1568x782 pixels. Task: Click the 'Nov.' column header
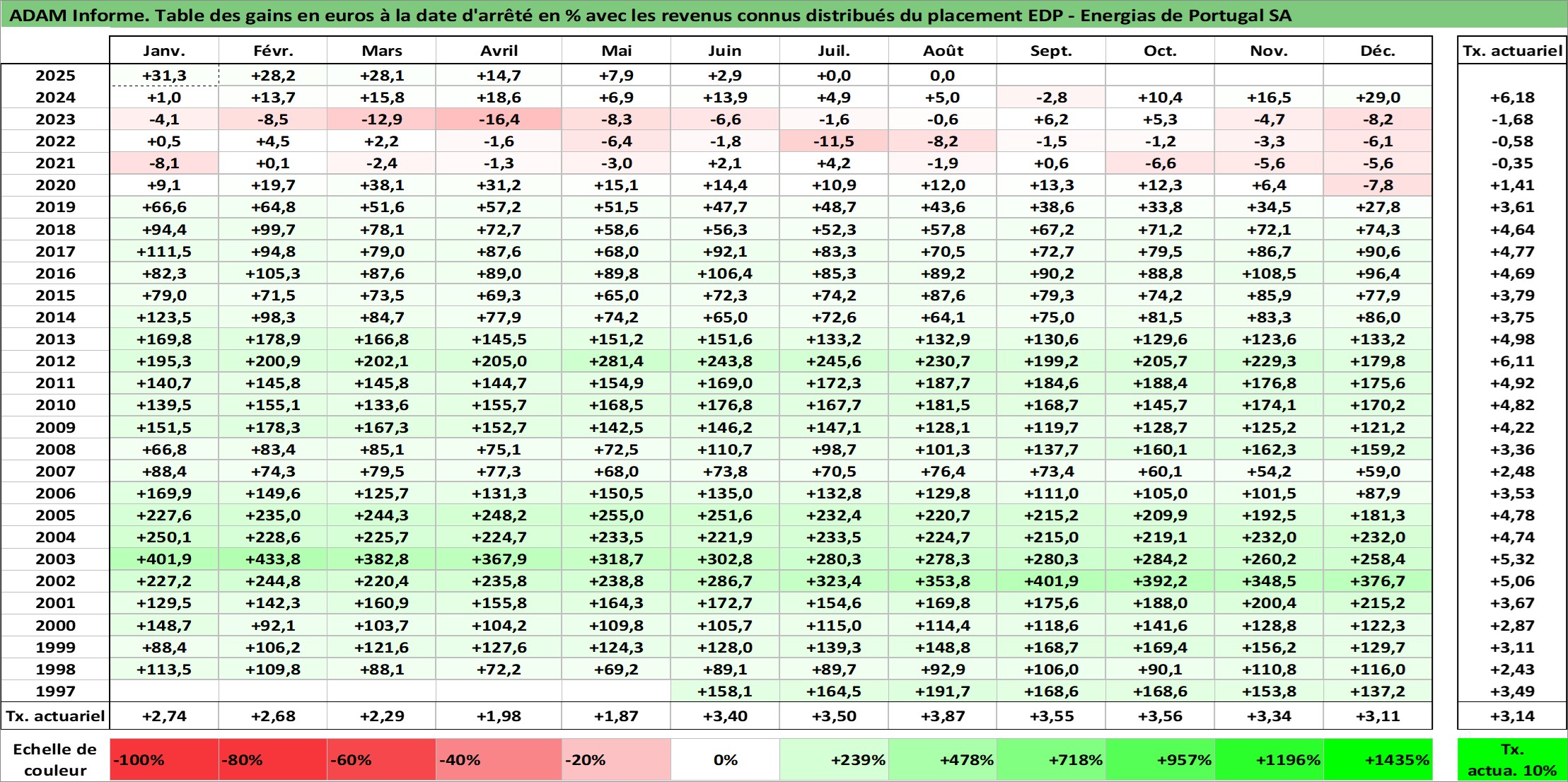coord(1269,51)
